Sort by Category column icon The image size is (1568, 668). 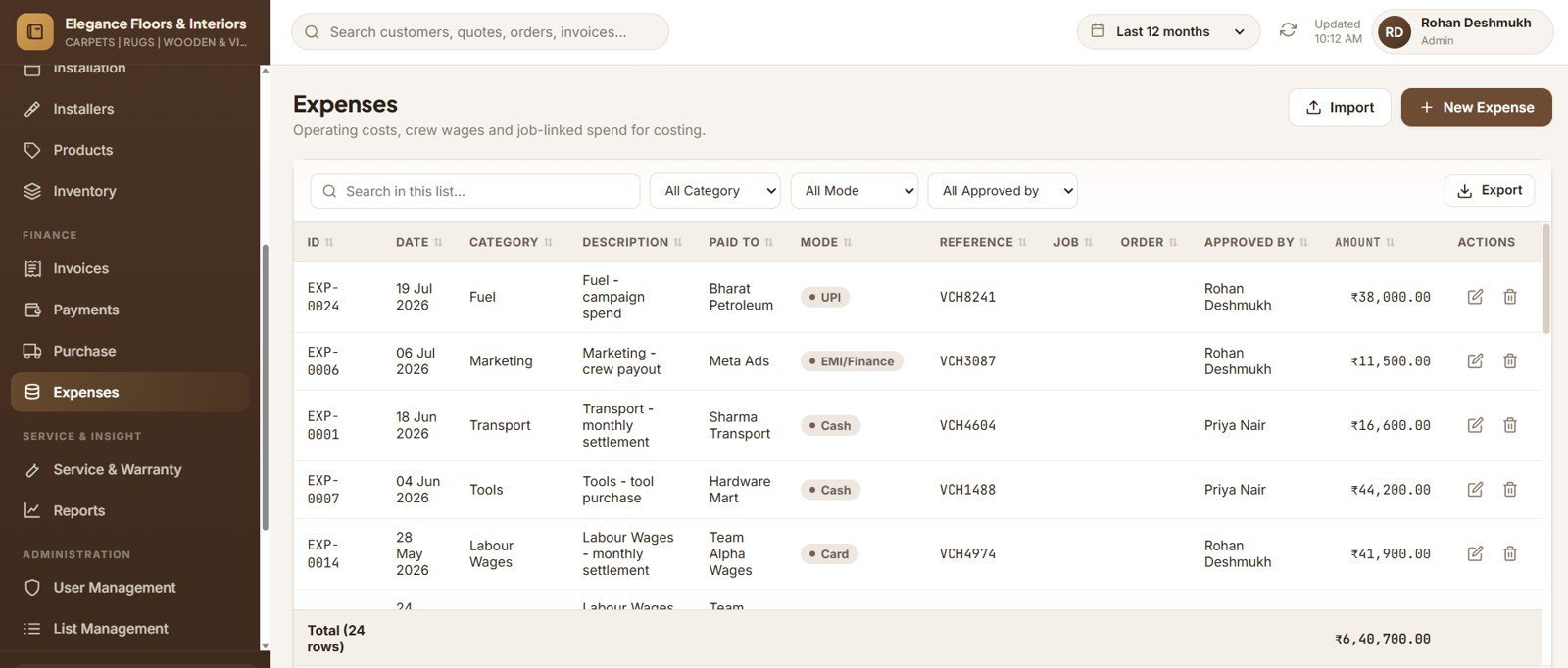click(548, 242)
